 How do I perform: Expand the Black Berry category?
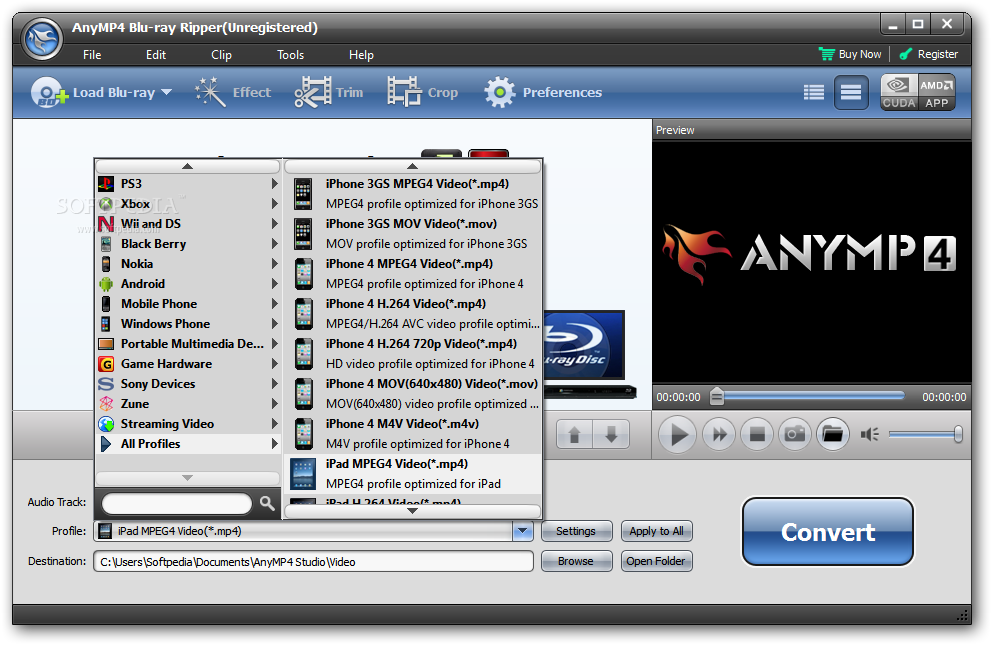[187, 244]
